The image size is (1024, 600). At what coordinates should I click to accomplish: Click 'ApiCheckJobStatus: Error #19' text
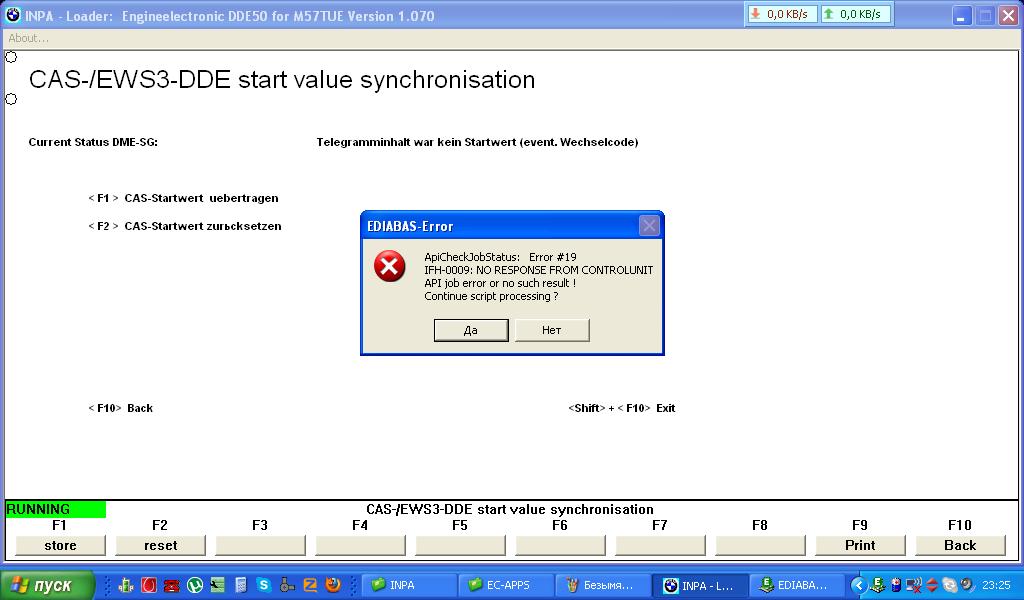[500, 257]
